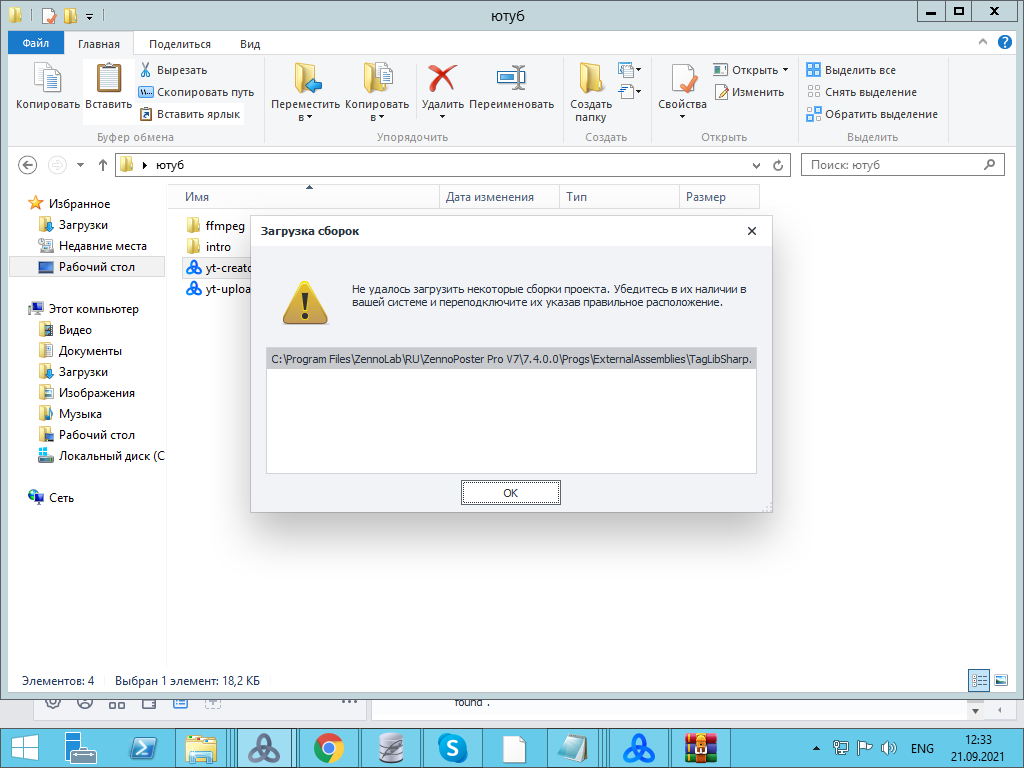Switch to the Поделиться ribbon tab
Screen dimensions: 1024x768
(x=180, y=44)
